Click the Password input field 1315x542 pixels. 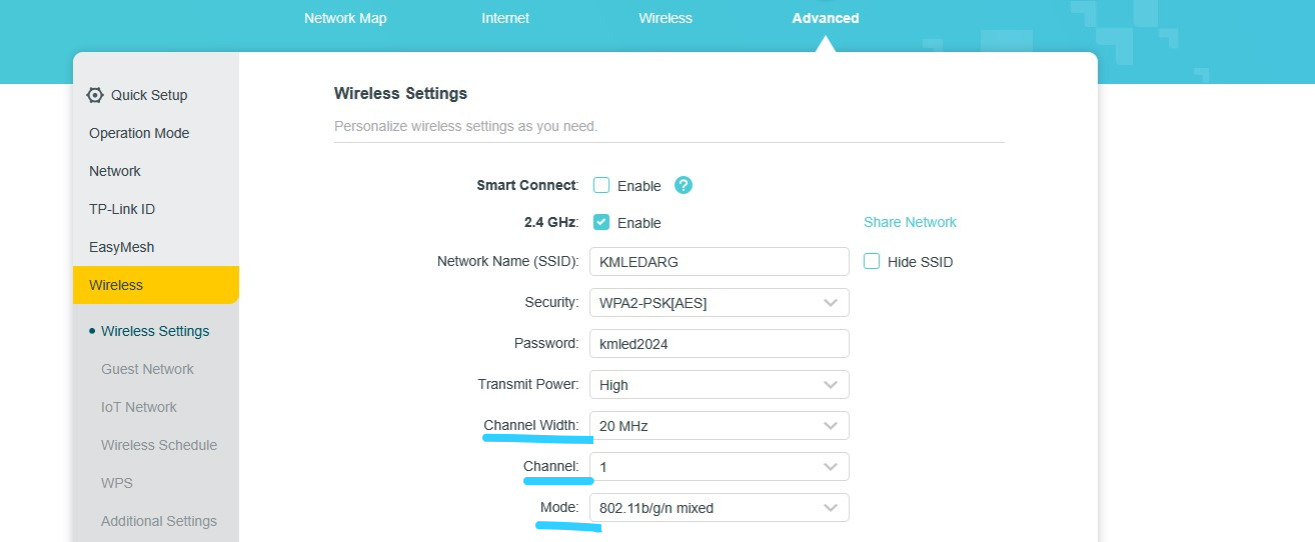(x=719, y=344)
